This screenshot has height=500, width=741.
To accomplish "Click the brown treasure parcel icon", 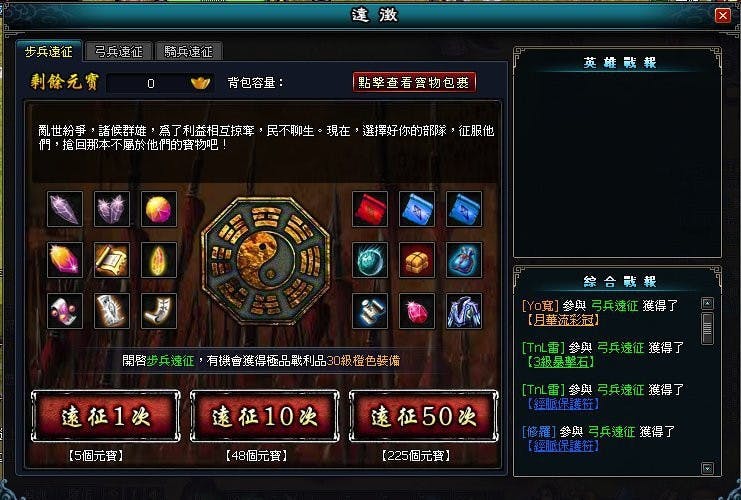I will 417,260.
